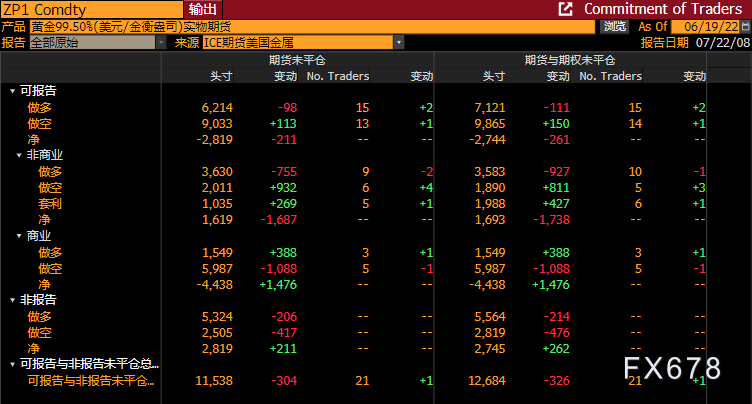
Task: Click the 7,121 combined long position value
Action: [x=490, y=107]
